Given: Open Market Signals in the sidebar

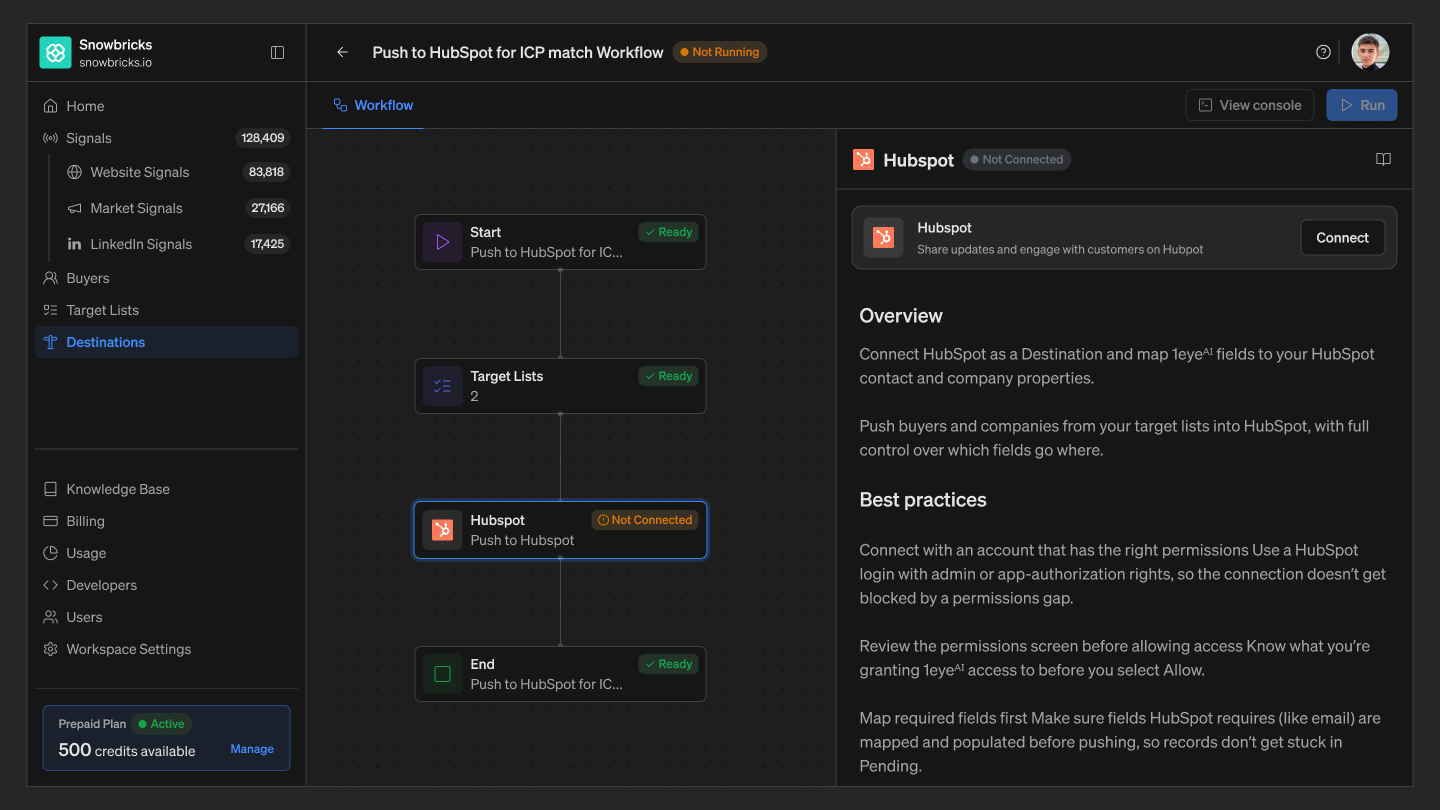Looking at the screenshot, I should tap(178, 208).
